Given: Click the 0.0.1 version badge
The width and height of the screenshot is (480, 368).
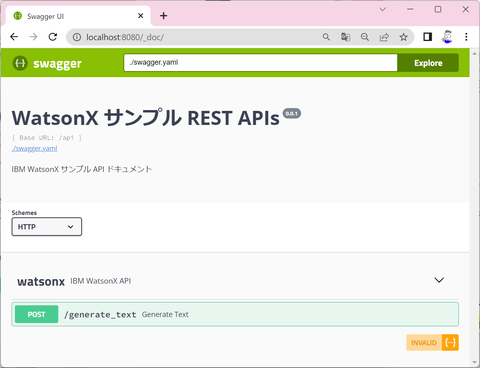Looking at the screenshot, I should 292,114.
